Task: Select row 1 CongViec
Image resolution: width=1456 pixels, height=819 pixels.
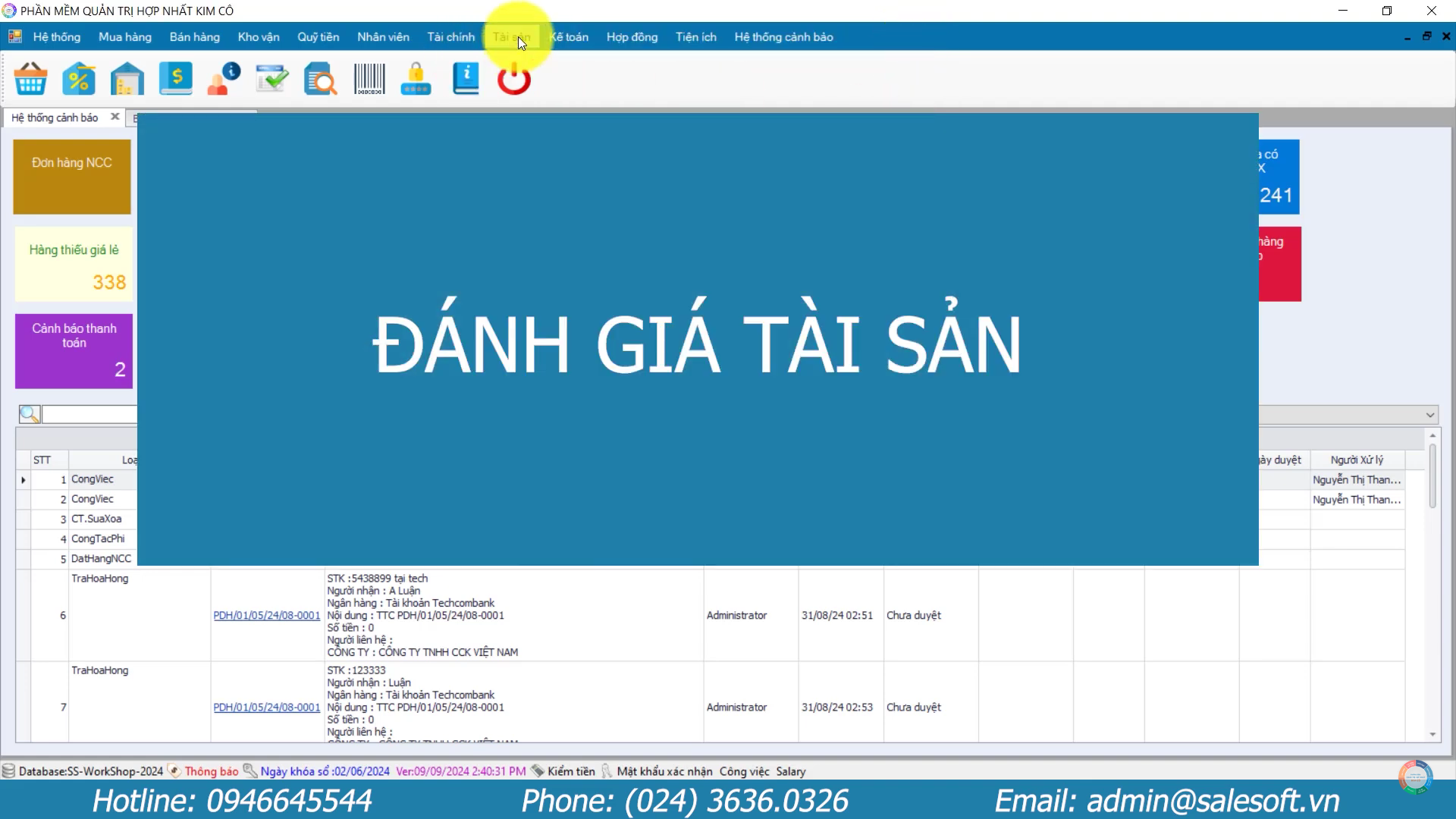Action: [x=93, y=479]
